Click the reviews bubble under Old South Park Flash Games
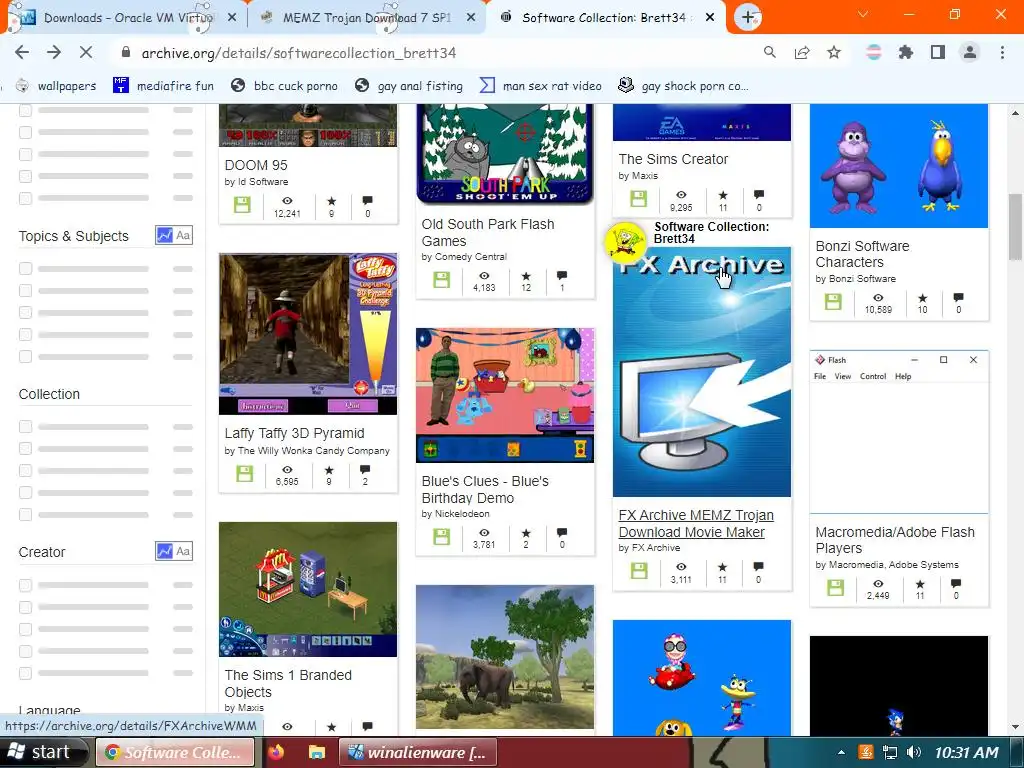 coord(562,276)
